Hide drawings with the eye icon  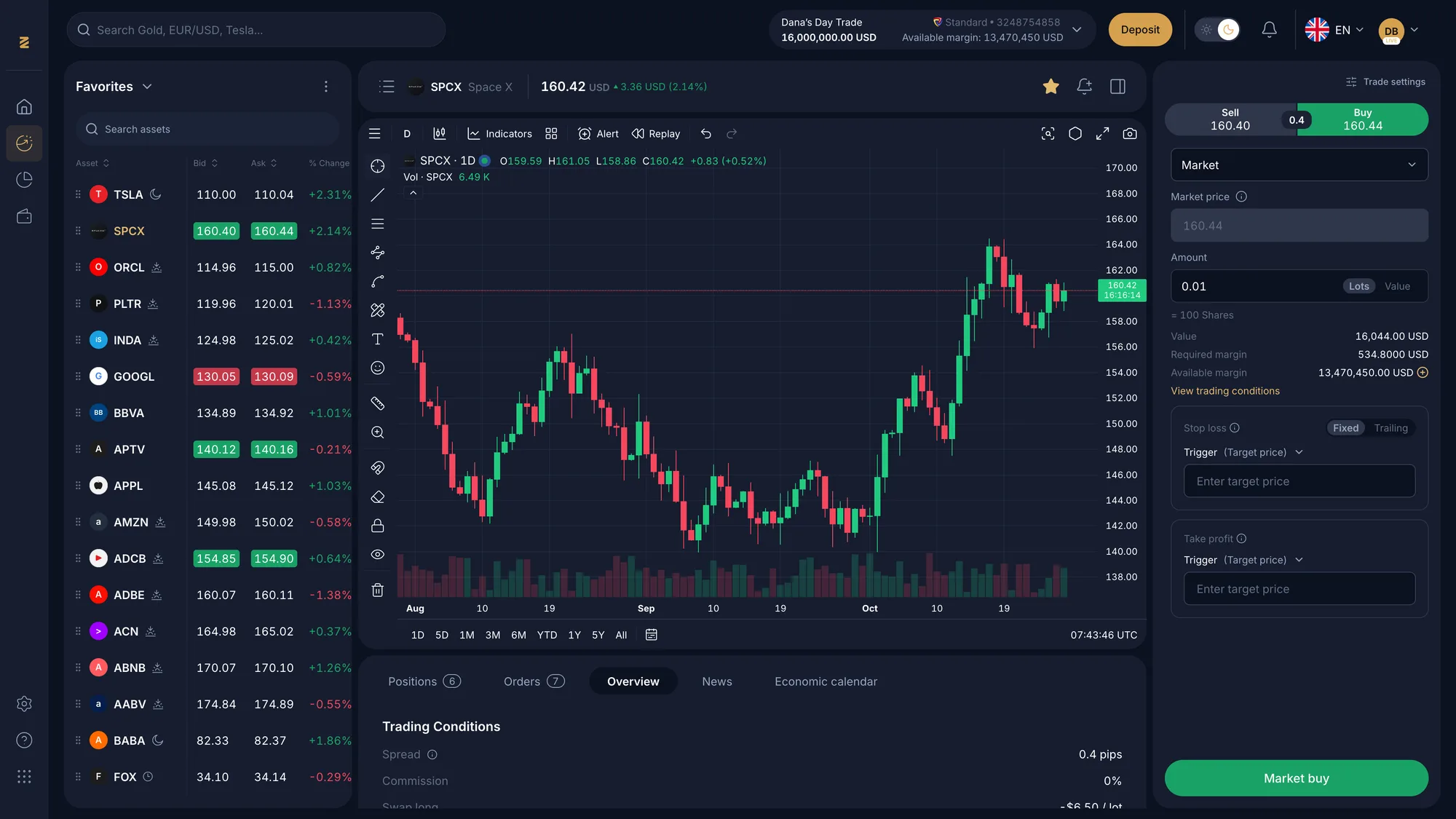point(377,555)
